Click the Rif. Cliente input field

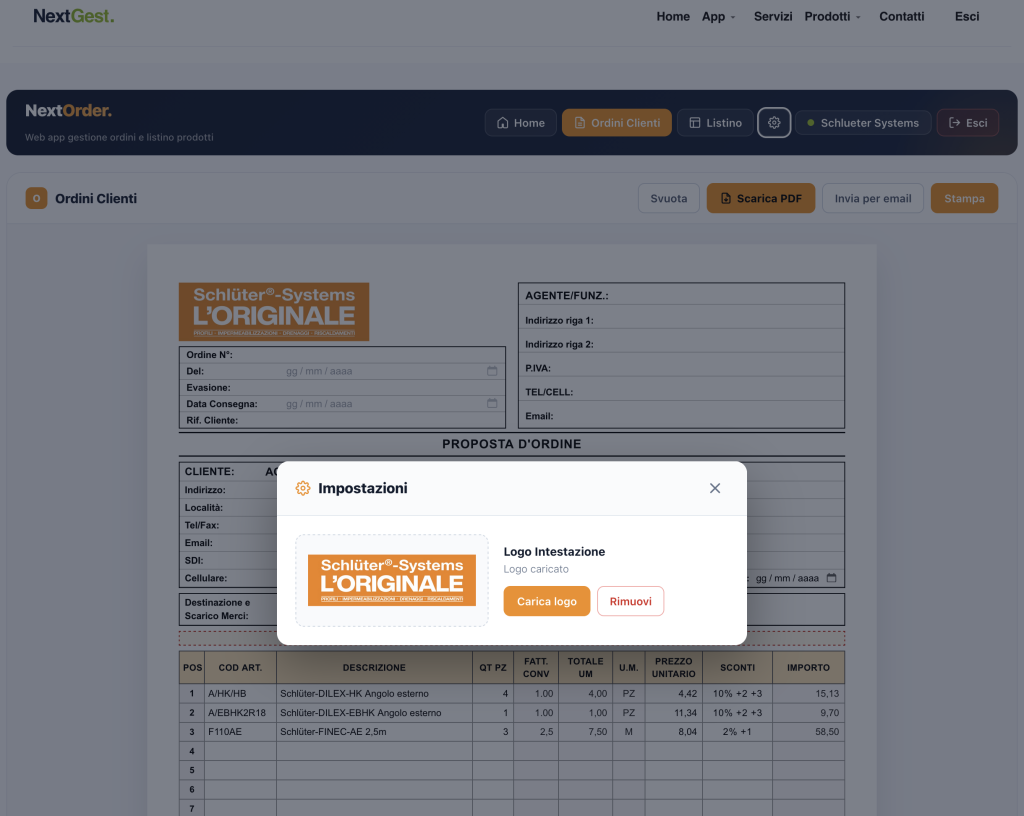pyautogui.click(x=392, y=420)
